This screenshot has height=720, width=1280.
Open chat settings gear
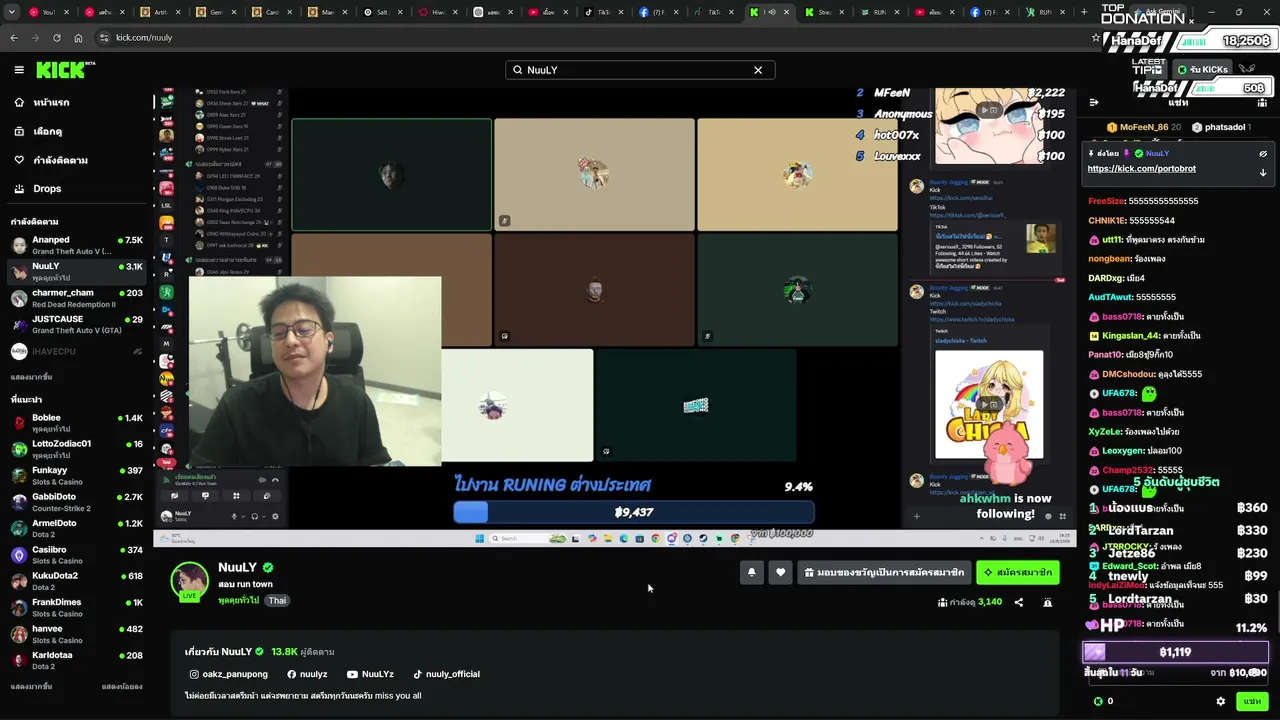pos(1220,701)
